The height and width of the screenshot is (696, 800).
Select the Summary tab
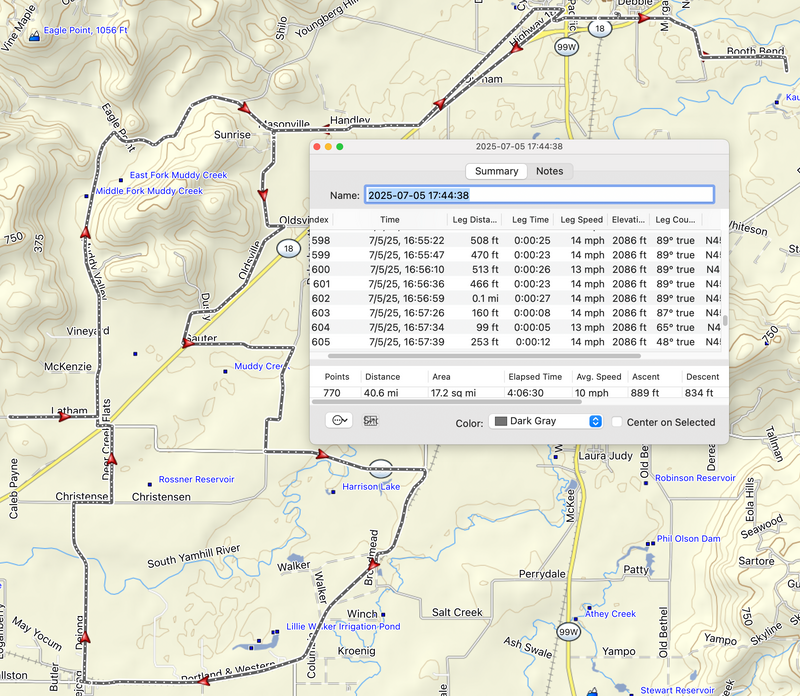tap(496, 171)
